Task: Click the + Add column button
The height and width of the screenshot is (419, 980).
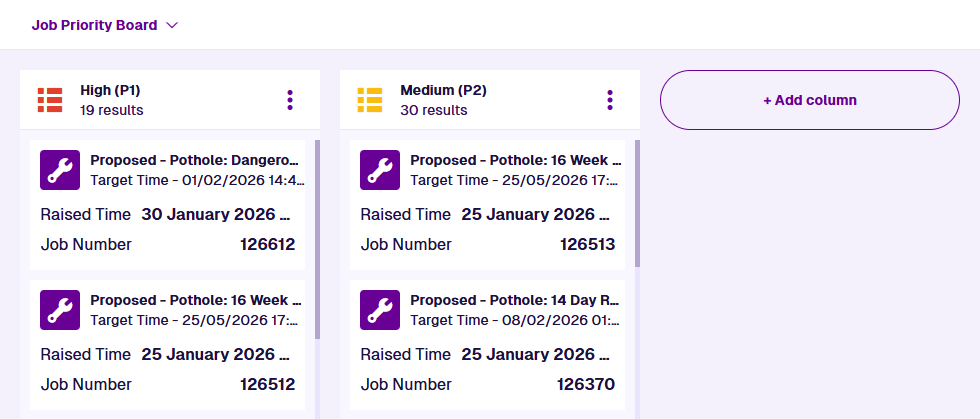Action: pyautogui.click(x=809, y=100)
